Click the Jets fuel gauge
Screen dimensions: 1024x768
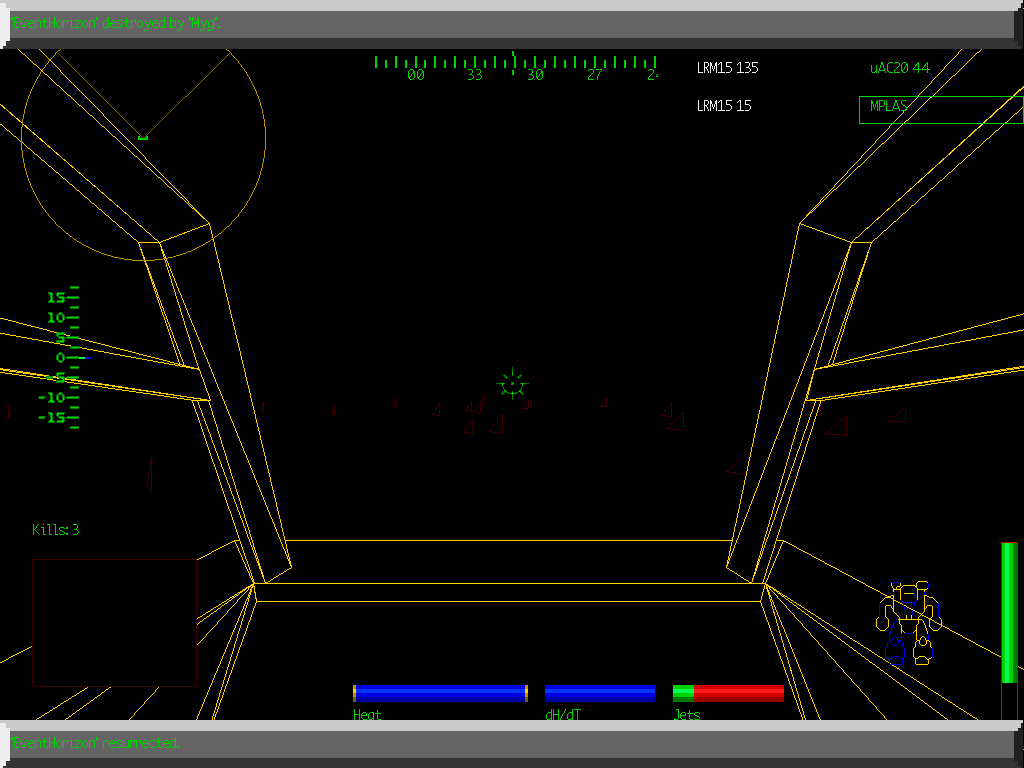point(728,692)
